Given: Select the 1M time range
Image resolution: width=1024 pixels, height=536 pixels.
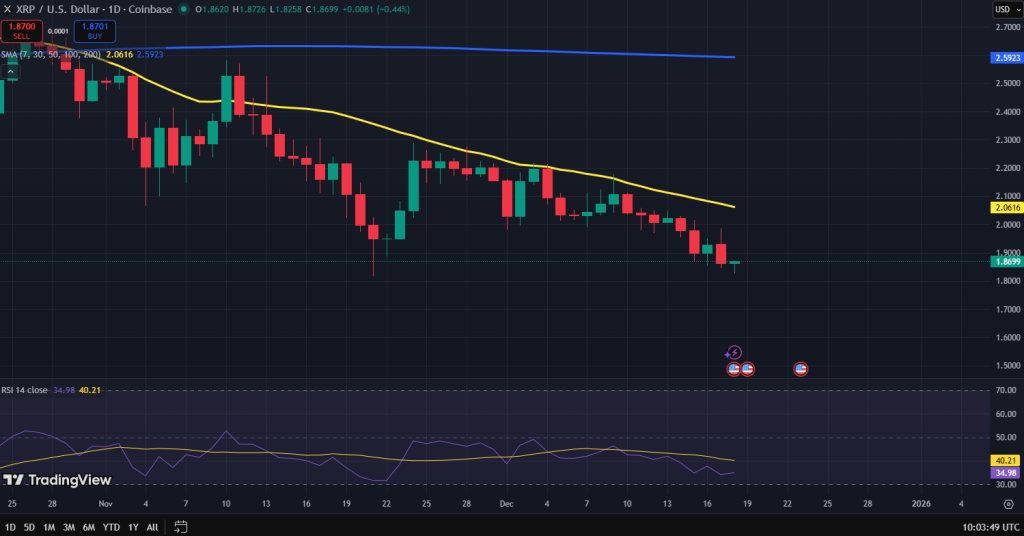Looking at the screenshot, I should pyautogui.click(x=49, y=527).
